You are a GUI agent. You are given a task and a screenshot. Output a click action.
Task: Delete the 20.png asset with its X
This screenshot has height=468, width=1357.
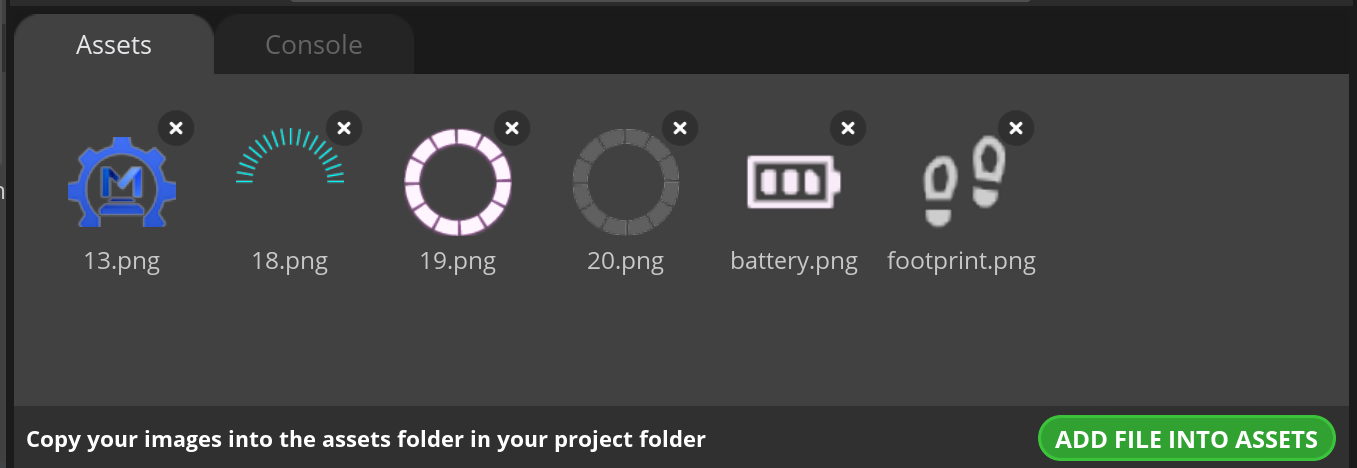680,128
